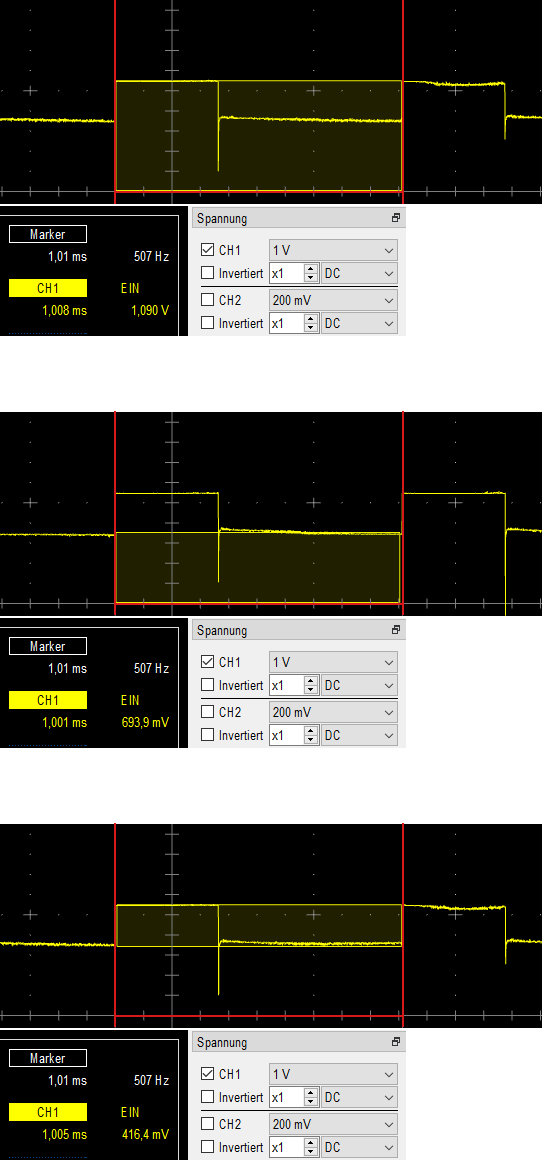Click the CH1 x1 input field in bottom panel
This screenshot has width=542, height=1160.
click(287, 1096)
